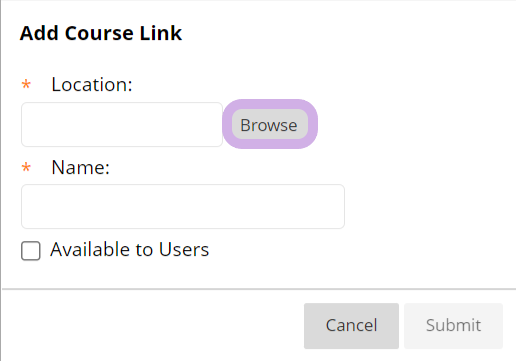
Task: Enable the Available to Users checkbox
Action: 31,251
